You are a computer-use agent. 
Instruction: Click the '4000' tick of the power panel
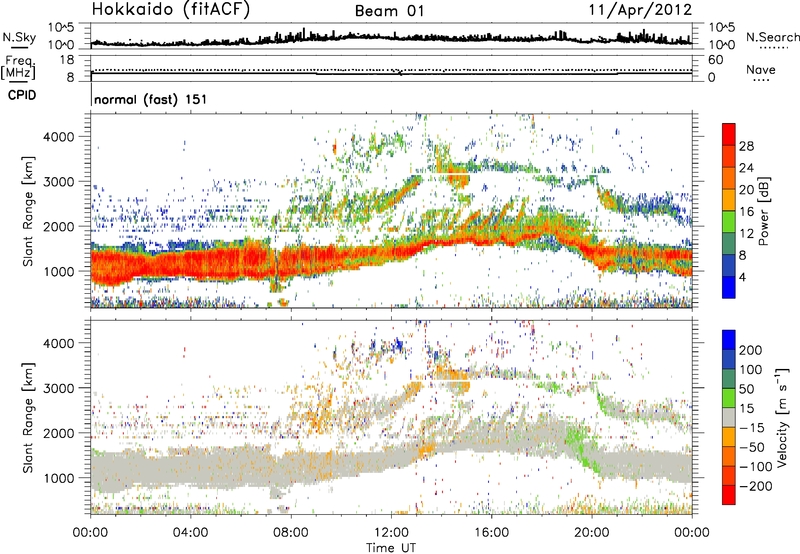pos(59,137)
